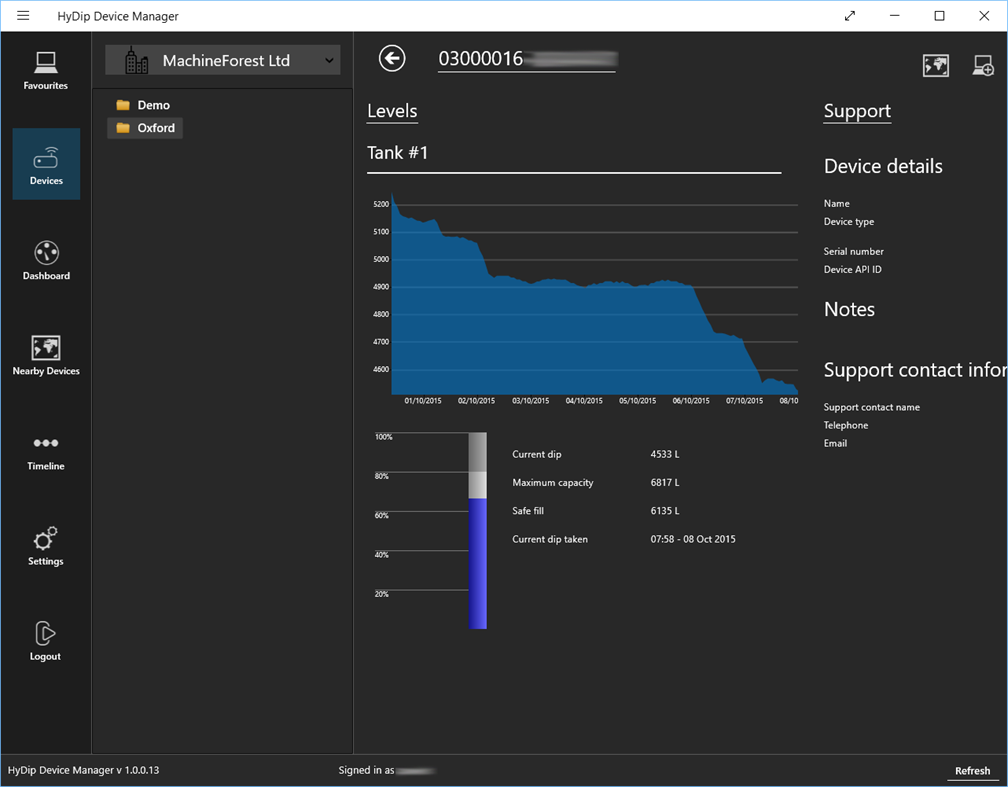The height and width of the screenshot is (787, 1008).
Task: Click the tank level gauge bar
Action: coord(478,530)
